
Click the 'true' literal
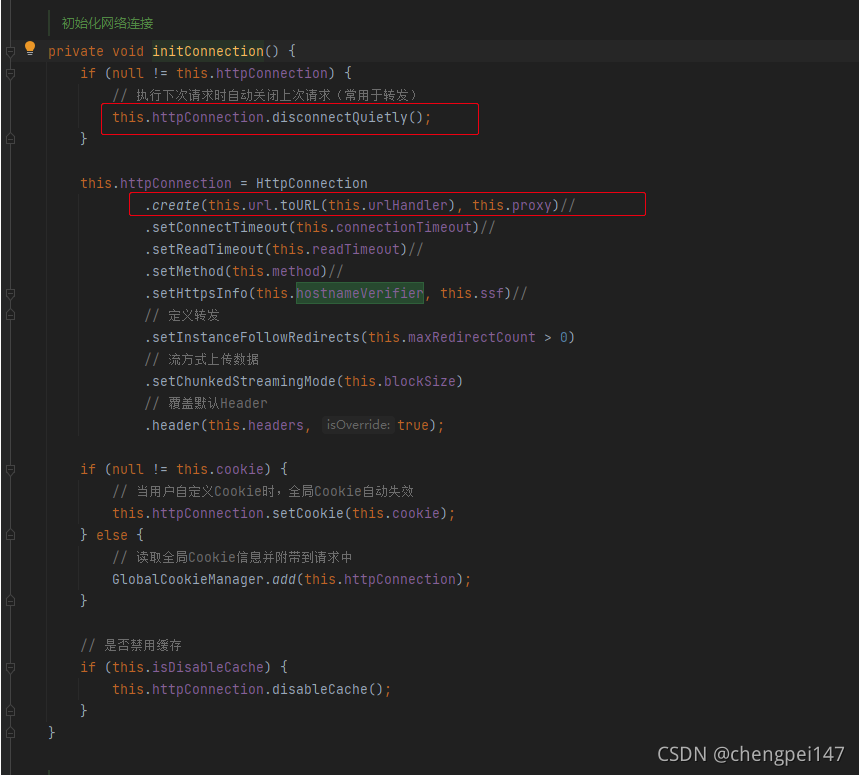(413, 426)
